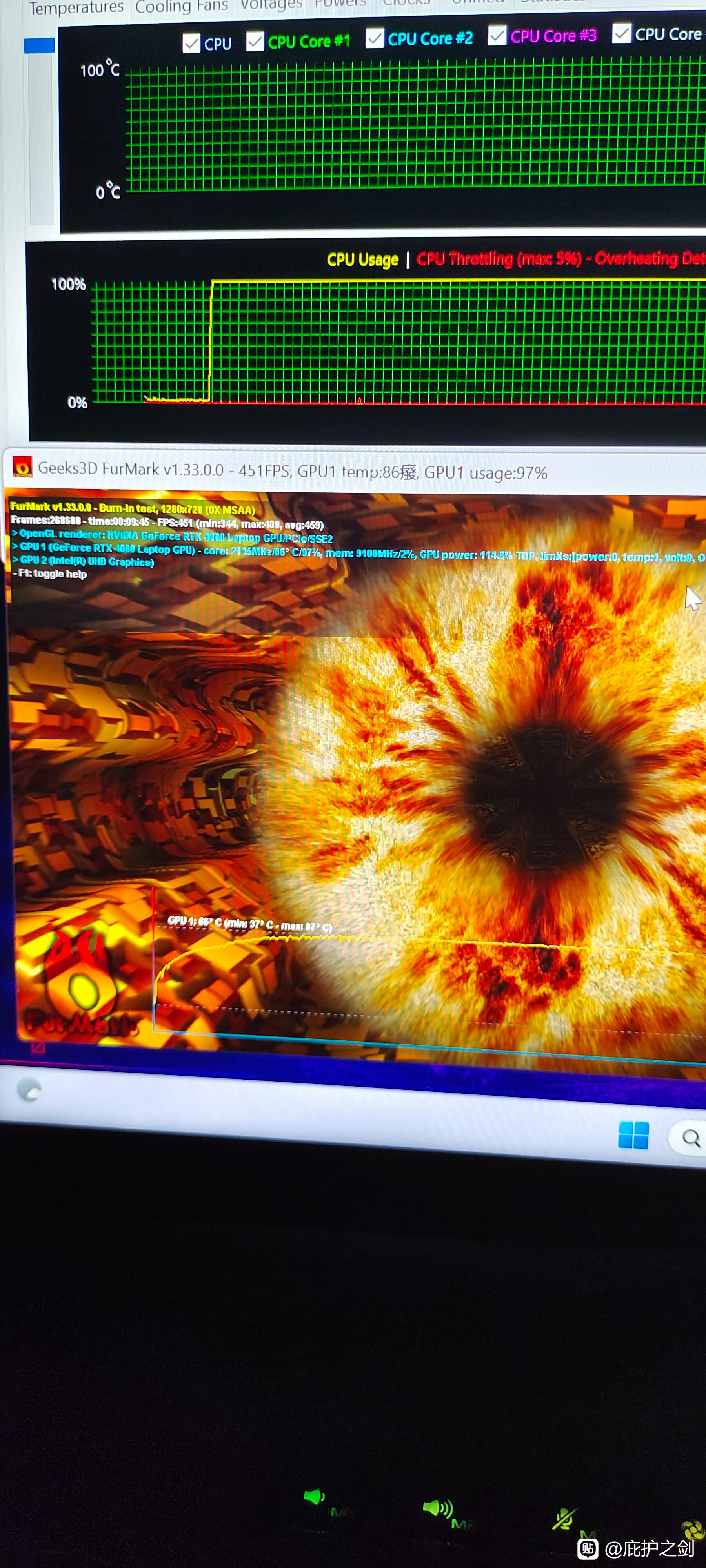Image resolution: width=706 pixels, height=1568 pixels.
Task: Click the blue graph scale handle beside the temperature graph
Action: (x=40, y=45)
